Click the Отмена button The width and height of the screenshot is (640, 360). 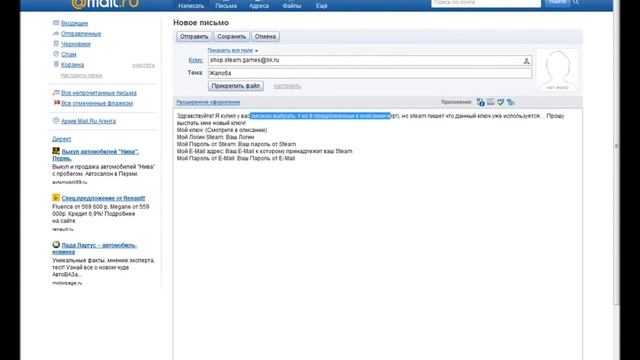tap(265, 36)
